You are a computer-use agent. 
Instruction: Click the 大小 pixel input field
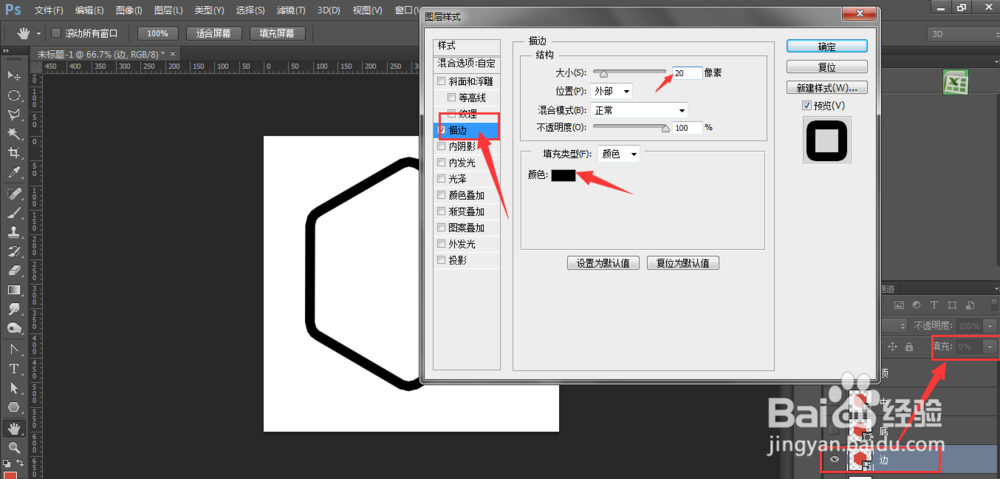687,73
